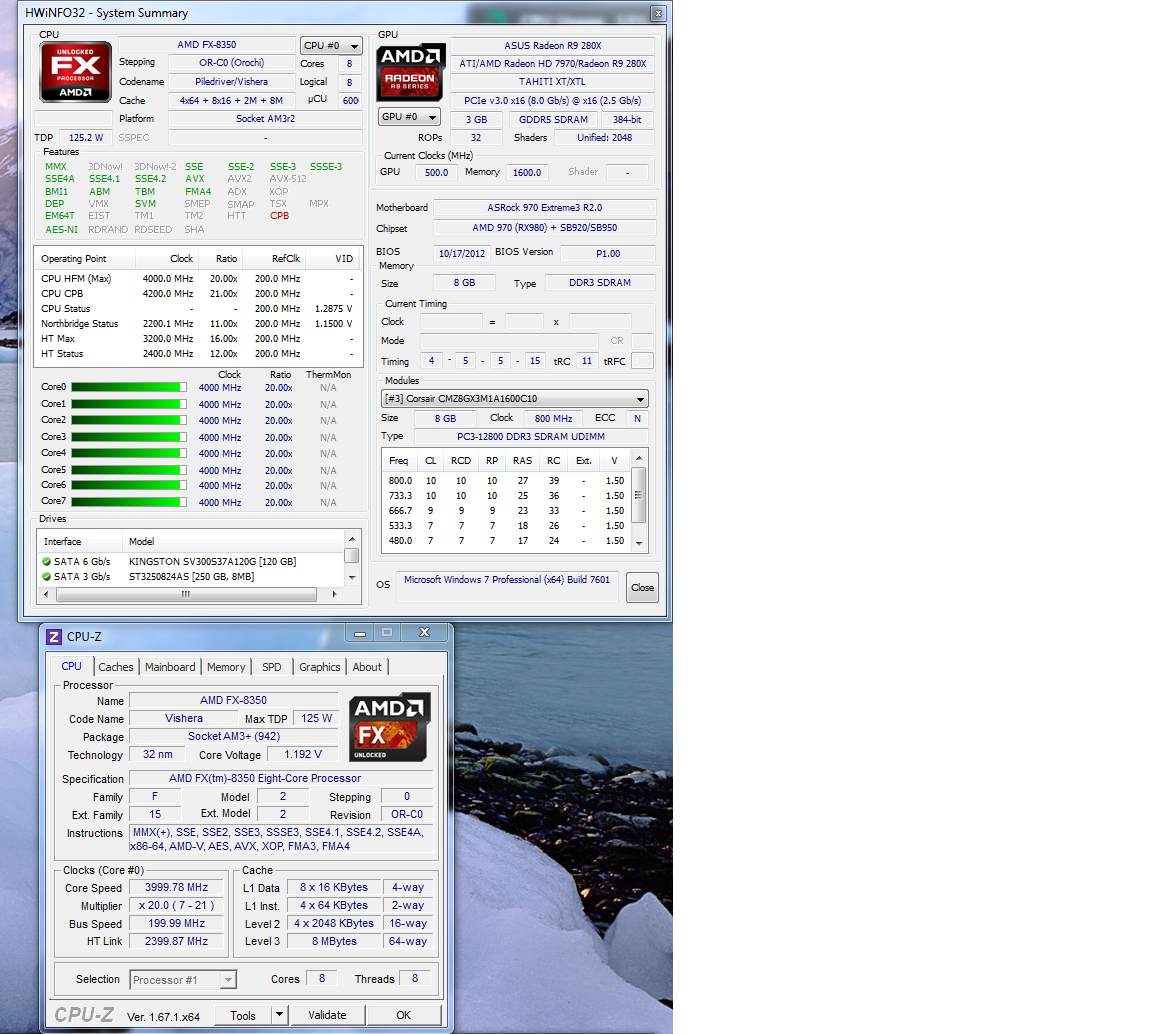Click the BIOS date 10/17/2012 field

click(x=461, y=254)
